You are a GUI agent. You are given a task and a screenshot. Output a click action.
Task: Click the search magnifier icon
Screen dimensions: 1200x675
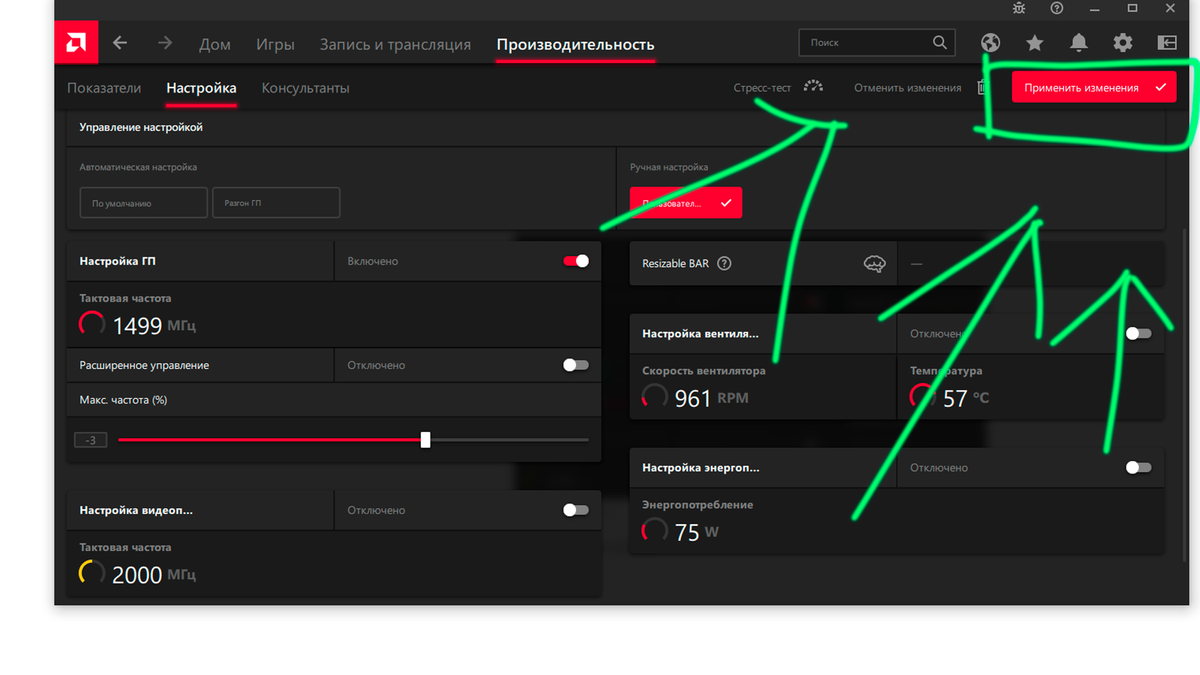(939, 43)
